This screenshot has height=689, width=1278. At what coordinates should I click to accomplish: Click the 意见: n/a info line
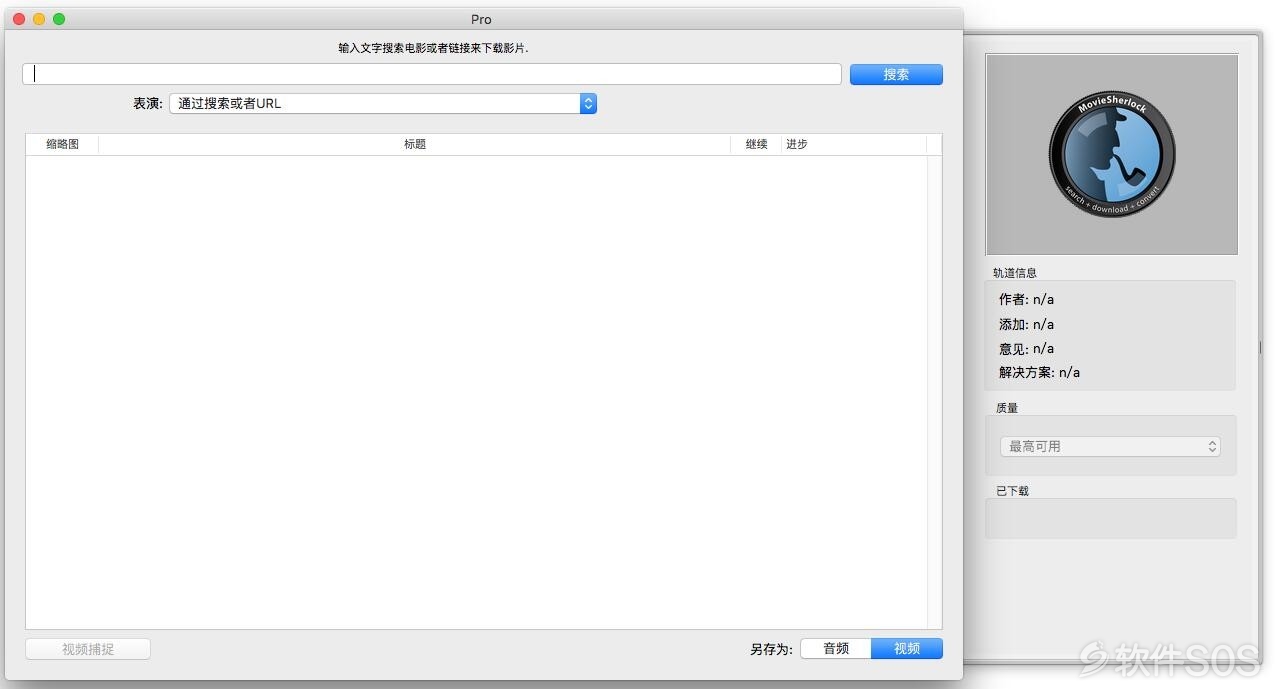point(1026,348)
